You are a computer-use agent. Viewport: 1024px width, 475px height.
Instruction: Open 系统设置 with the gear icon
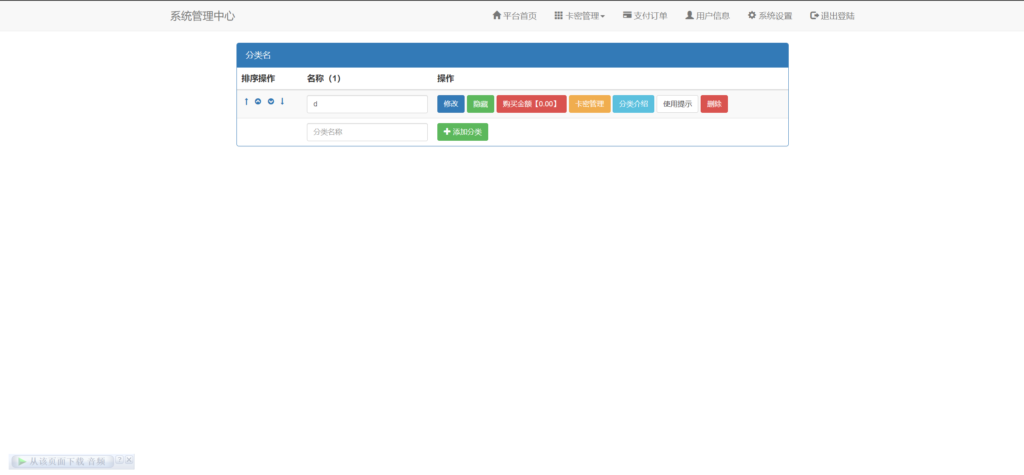point(770,16)
